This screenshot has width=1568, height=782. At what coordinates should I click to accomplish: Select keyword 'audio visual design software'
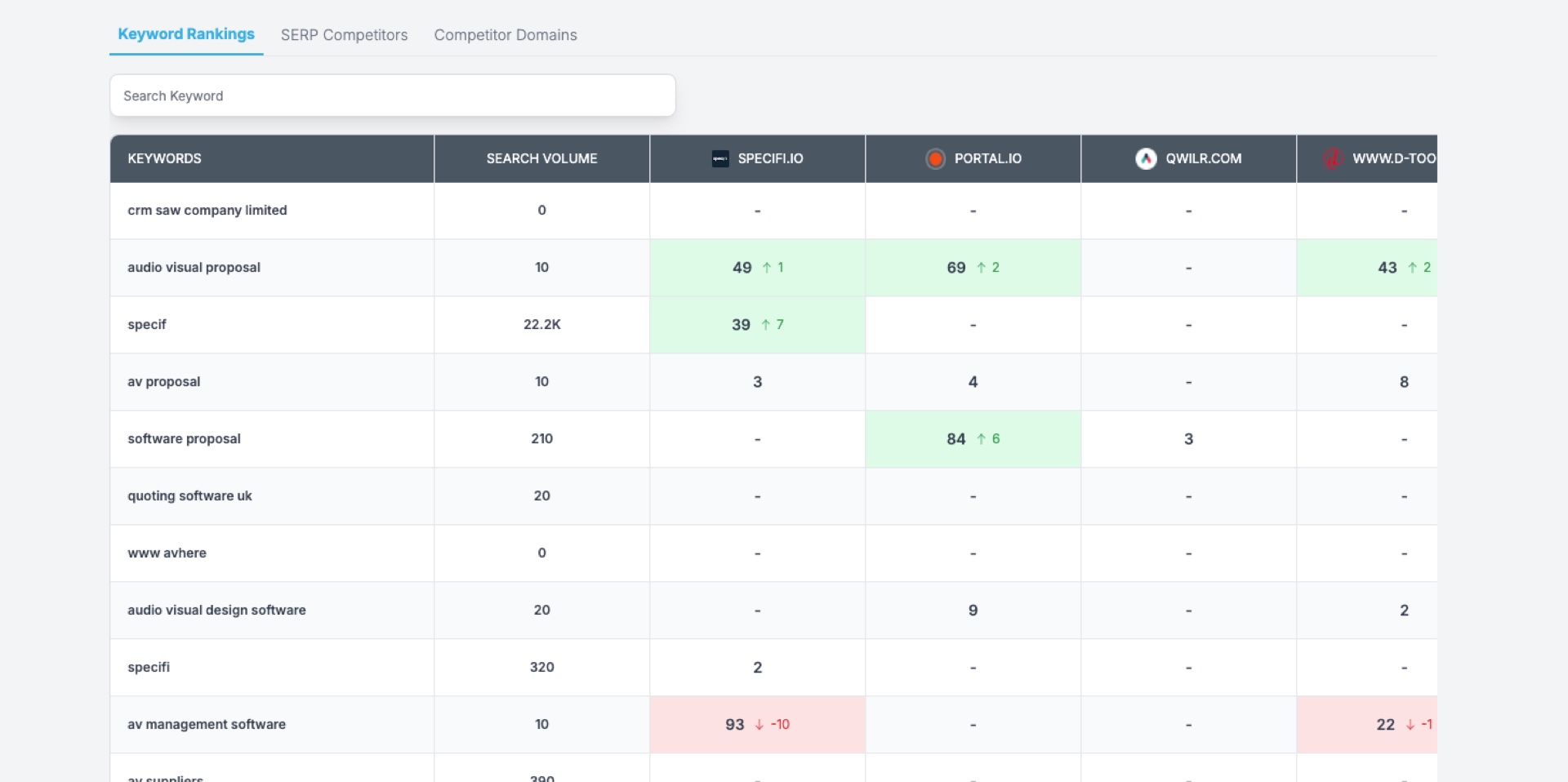tap(216, 610)
